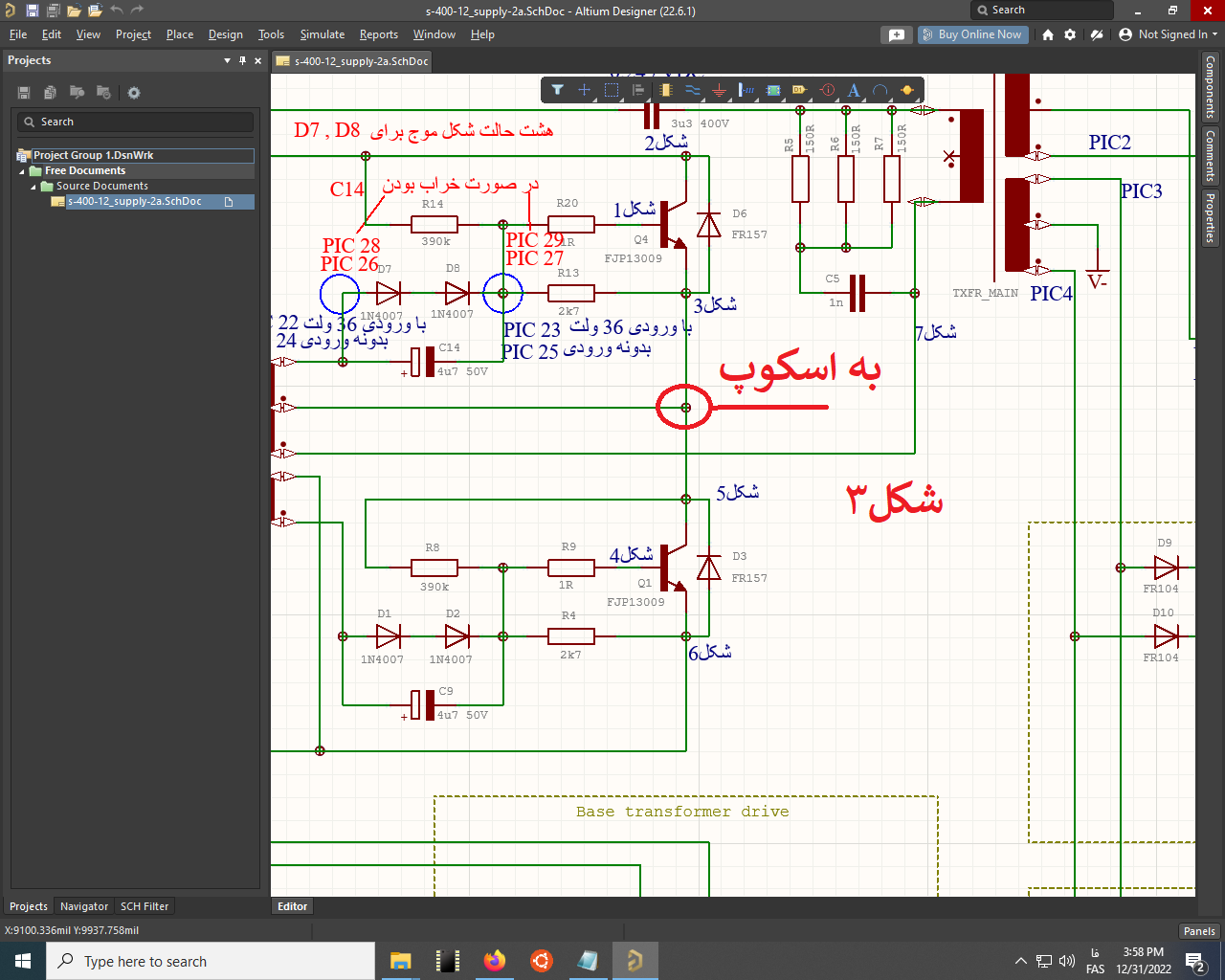Choose the rectangle selection tool
The width and height of the screenshot is (1225, 980).
tap(612, 90)
